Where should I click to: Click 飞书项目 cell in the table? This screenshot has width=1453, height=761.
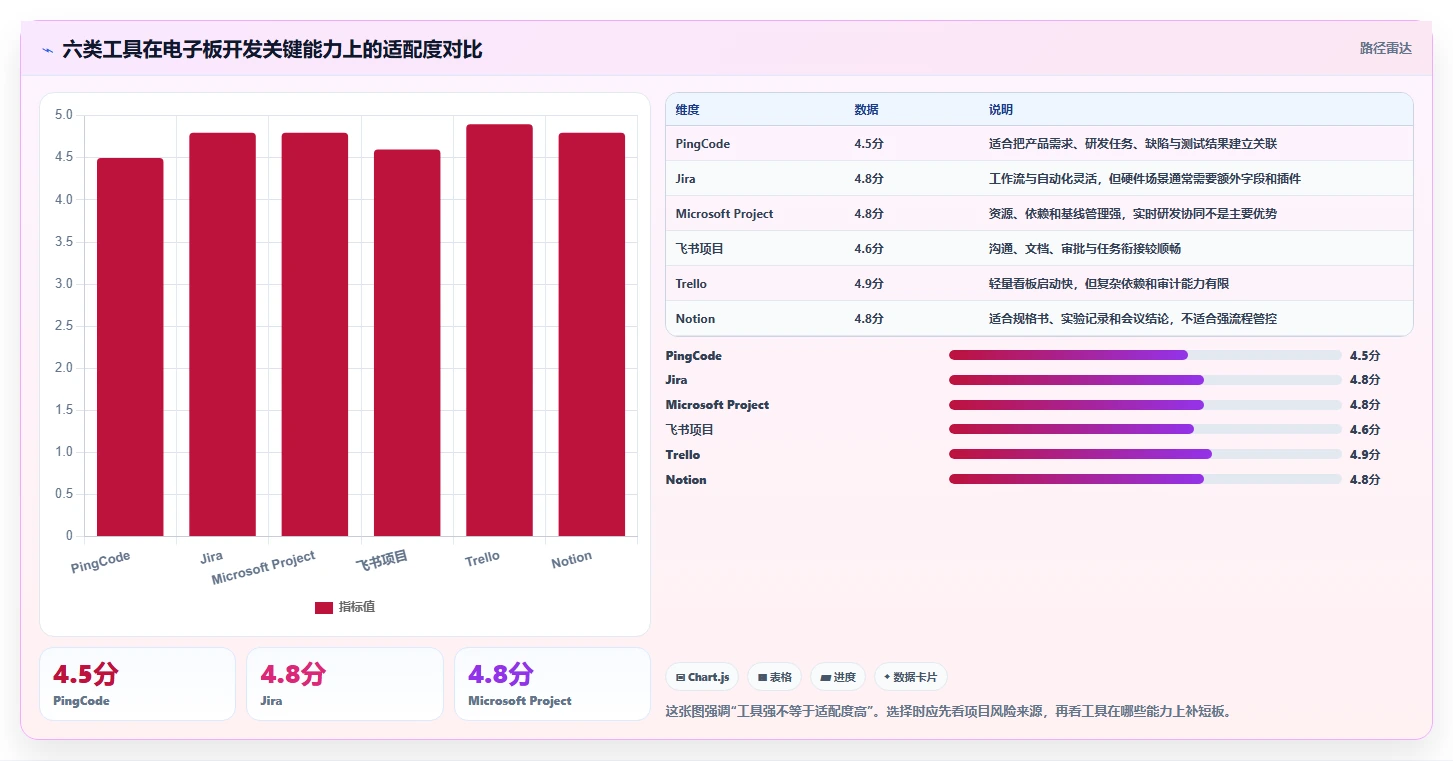click(699, 249)
